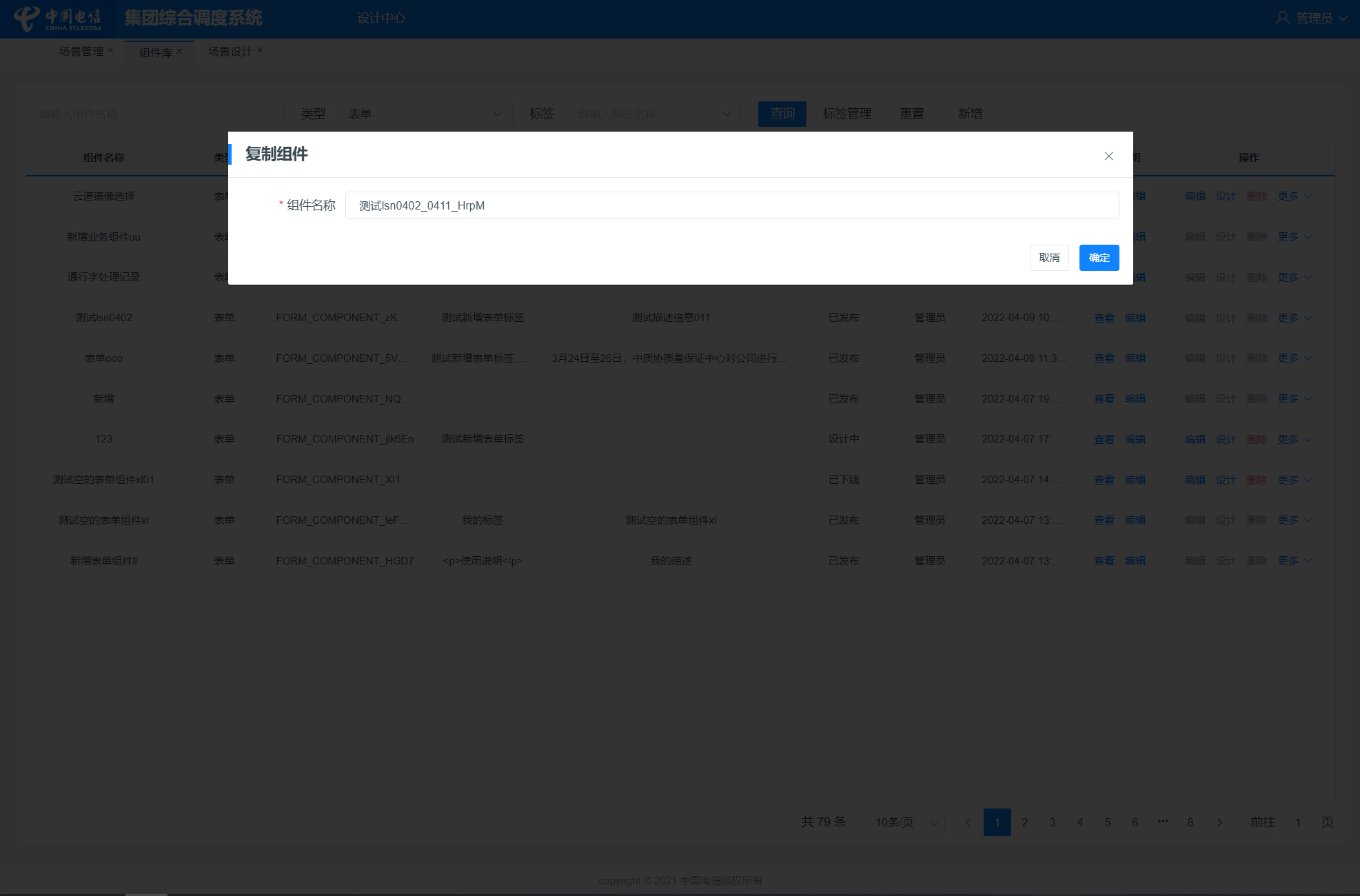Open 设计中心 in the top navigation

pos(381,19)
